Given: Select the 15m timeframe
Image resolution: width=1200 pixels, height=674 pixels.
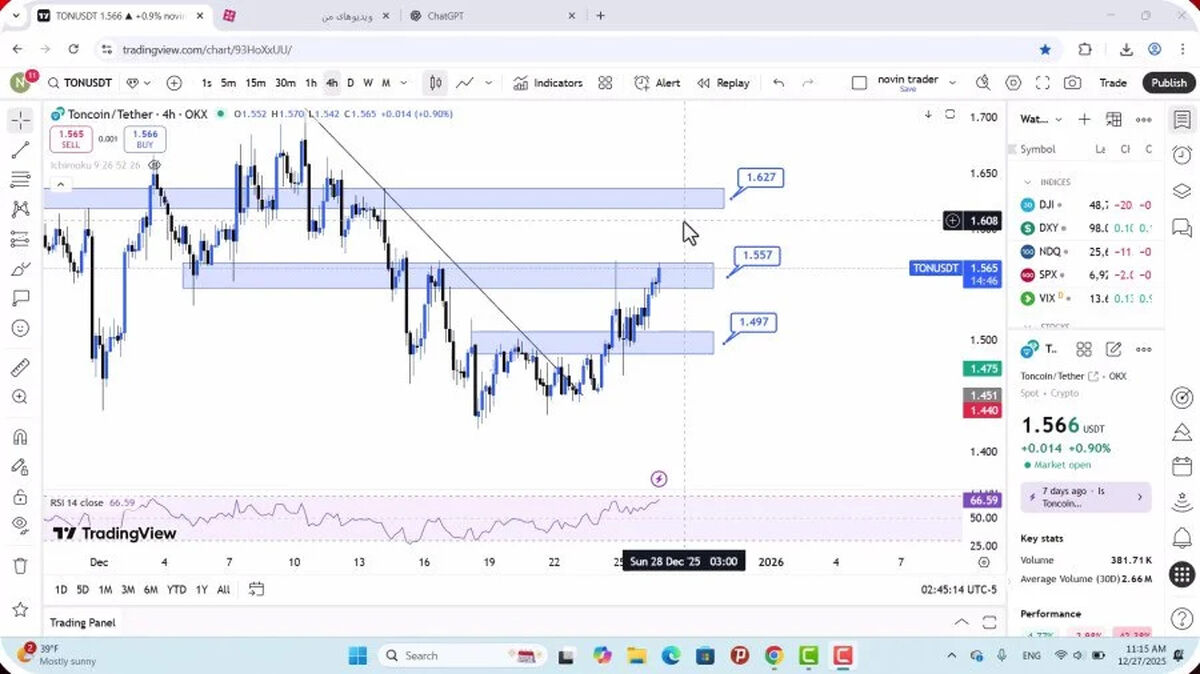Looking at the screenshot, I should [x=255, y=83].
